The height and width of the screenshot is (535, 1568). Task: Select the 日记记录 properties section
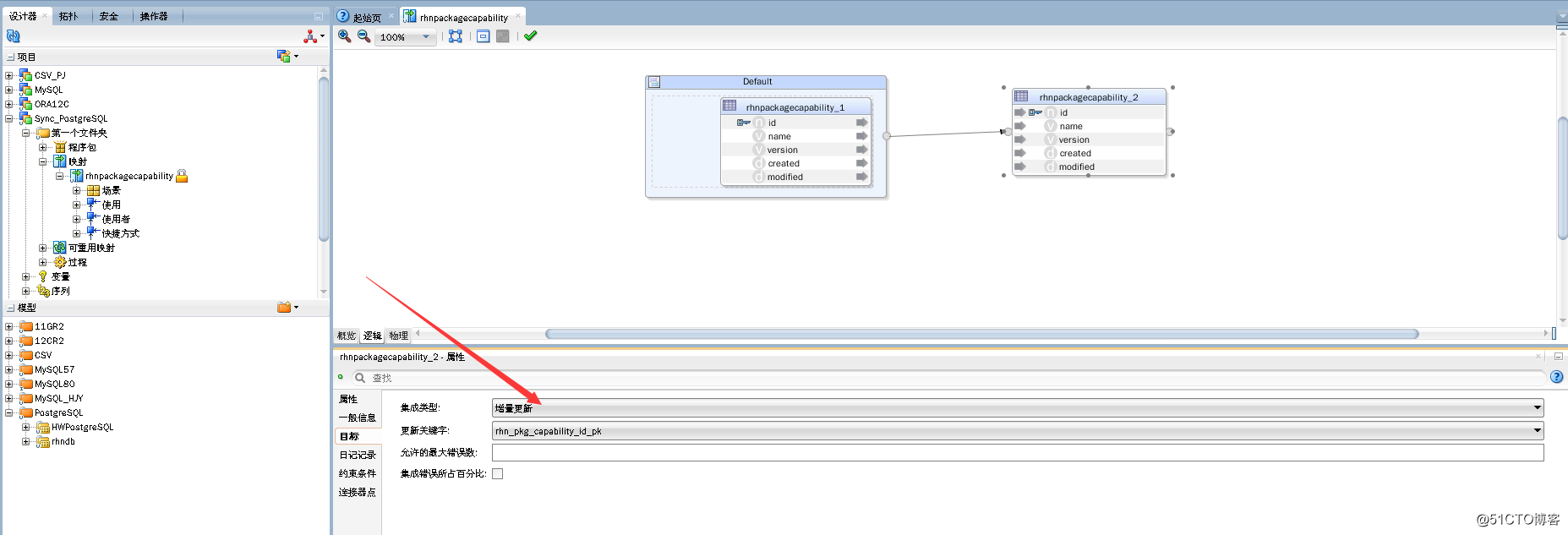pyautogui.click(x=358, y=455)
